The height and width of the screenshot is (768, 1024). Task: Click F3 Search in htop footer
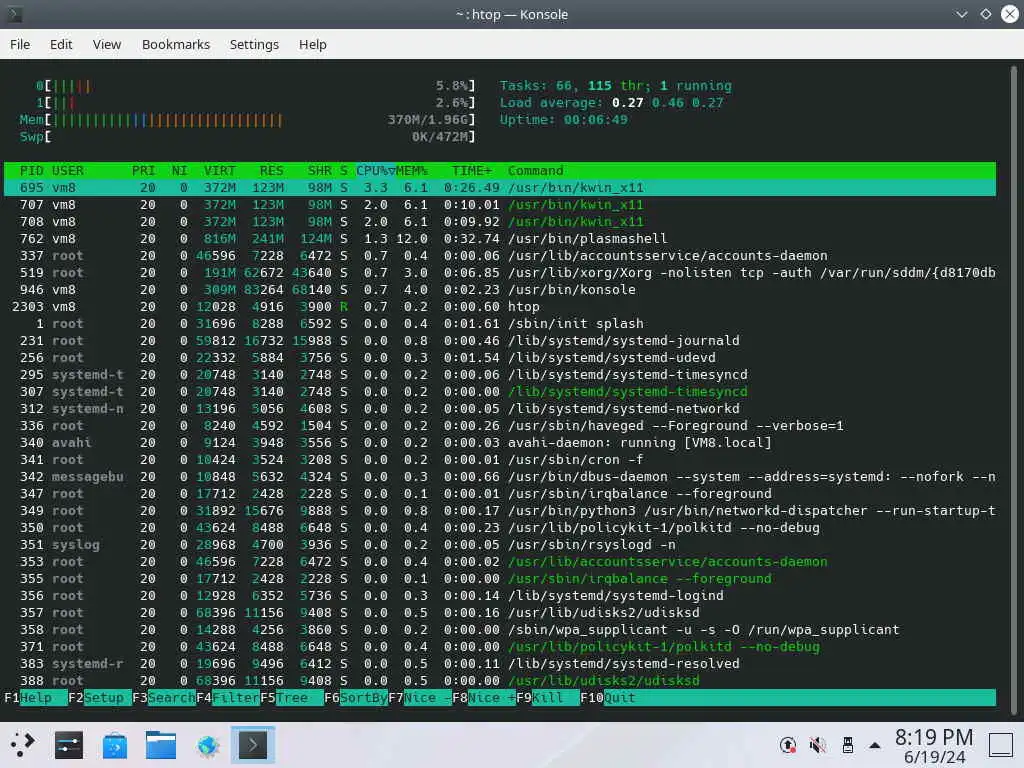coord(163,697)
